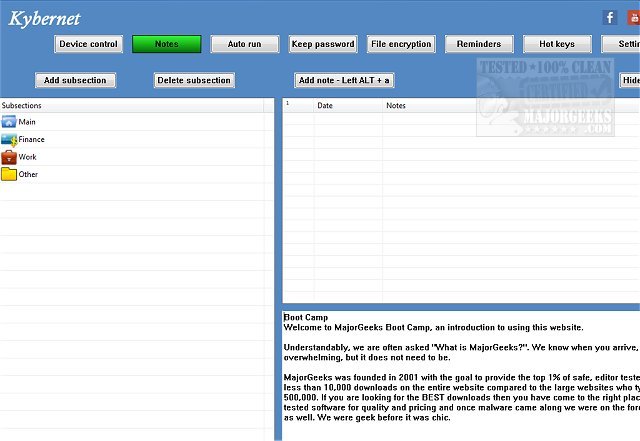Viewport: 640px width, 441px height.
Task: Open the Reminders section
Action: point(479,44)
